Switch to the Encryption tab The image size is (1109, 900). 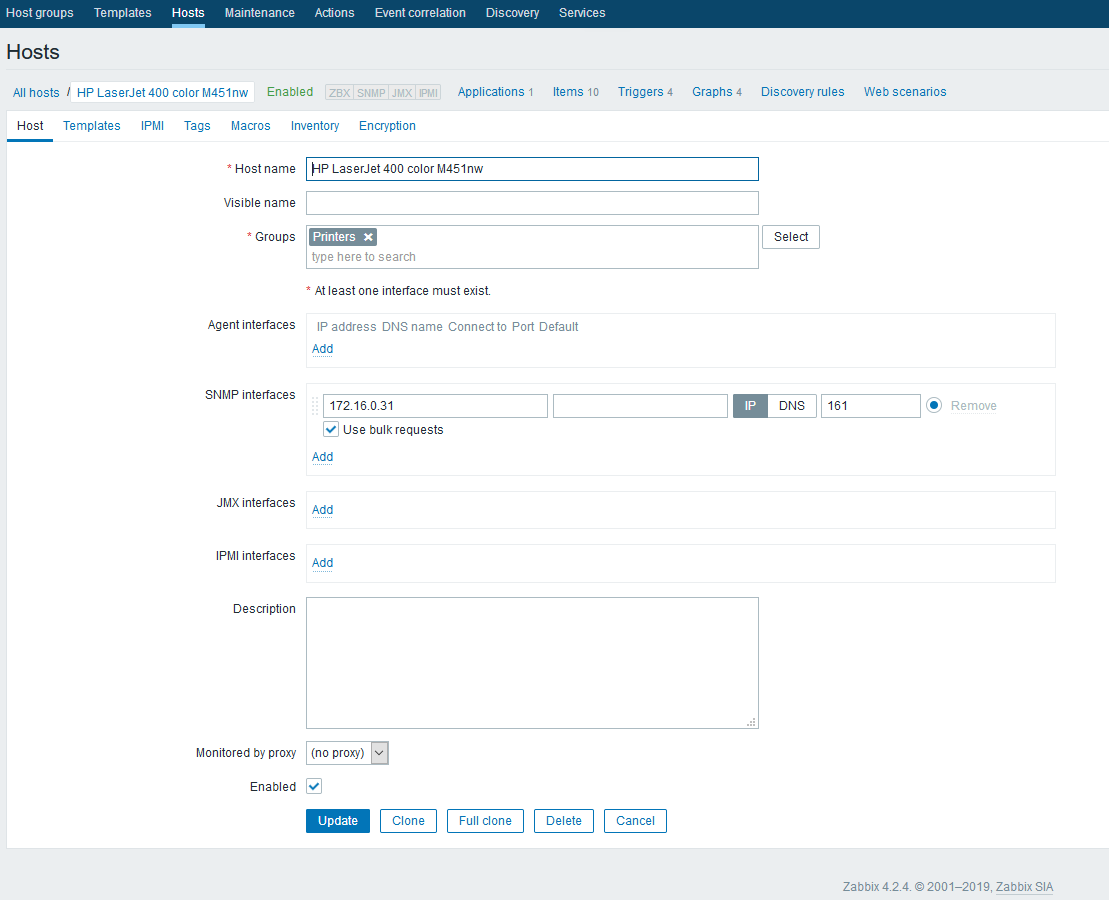[387, 126]
